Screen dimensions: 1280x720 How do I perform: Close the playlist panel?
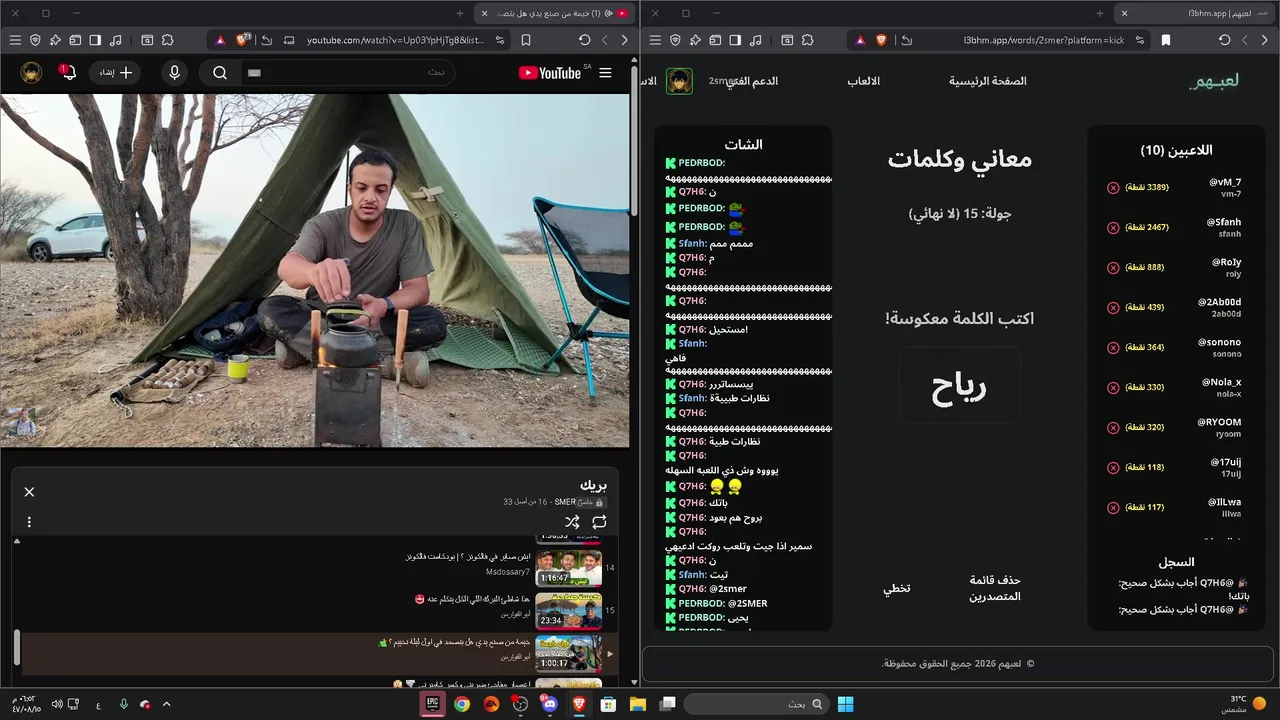point(29,492)
